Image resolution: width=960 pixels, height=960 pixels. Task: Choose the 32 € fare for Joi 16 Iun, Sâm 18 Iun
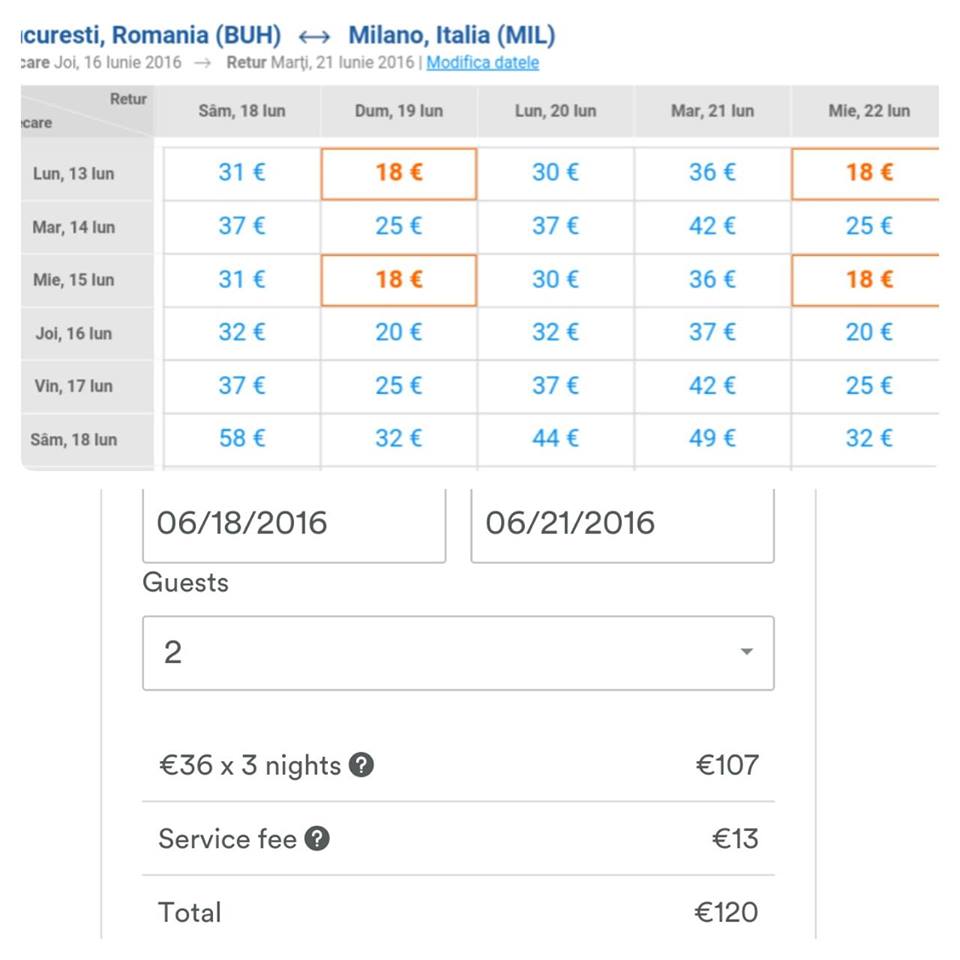tap(242, 333)
